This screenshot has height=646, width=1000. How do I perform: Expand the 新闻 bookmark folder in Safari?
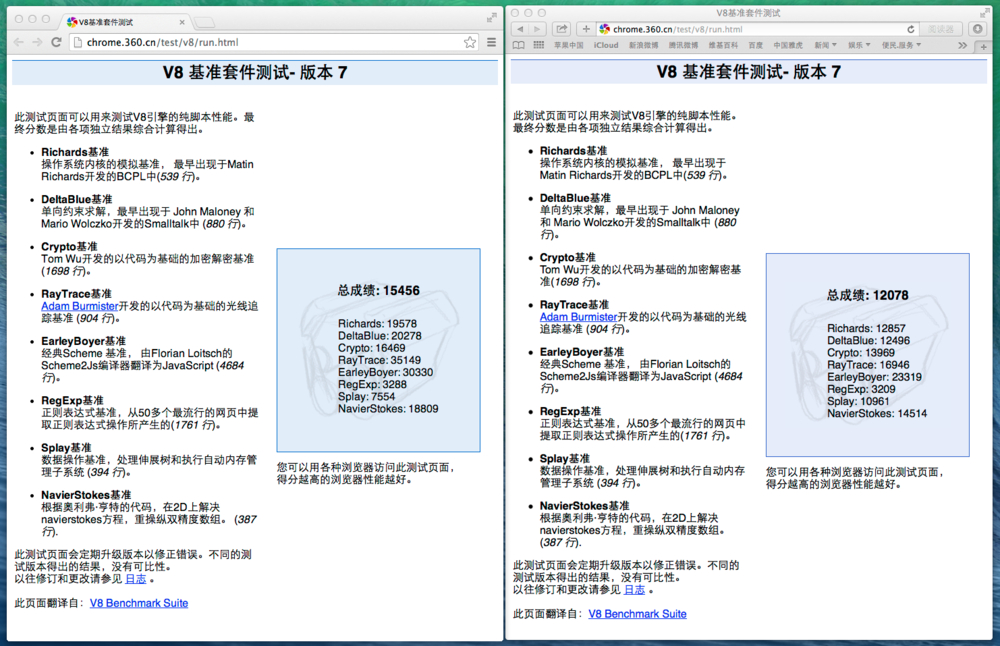point(825,45)
